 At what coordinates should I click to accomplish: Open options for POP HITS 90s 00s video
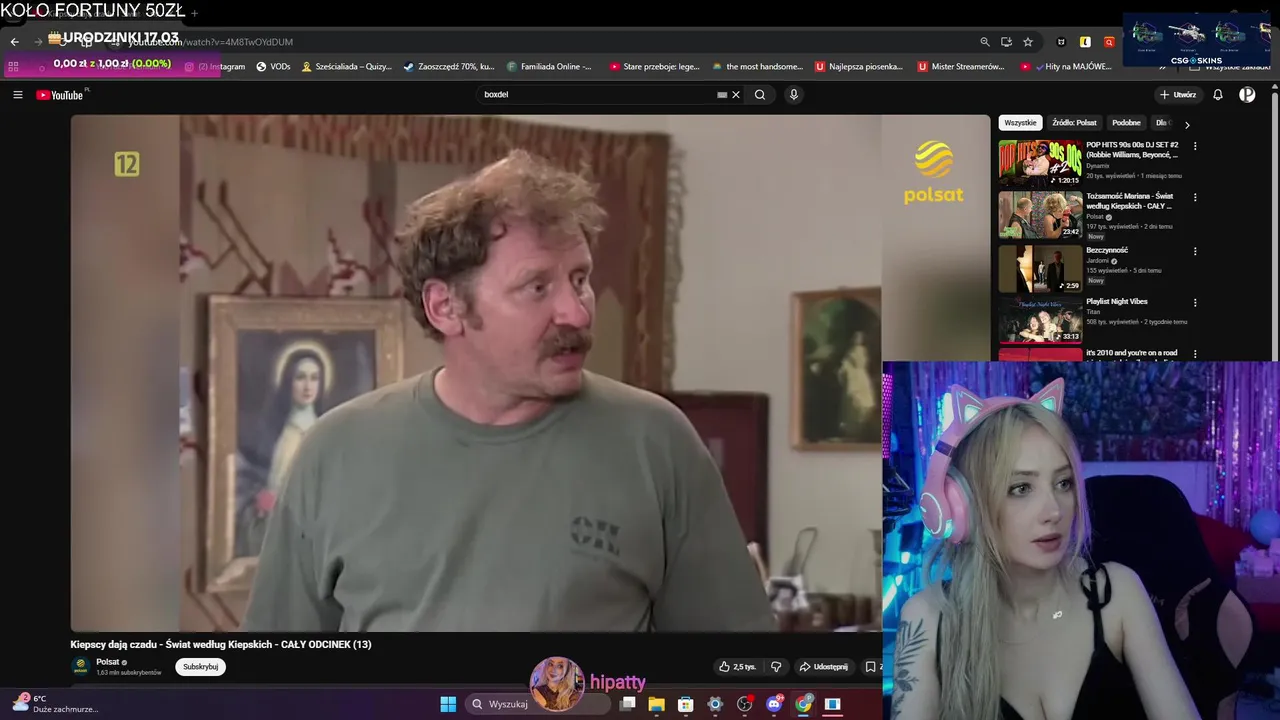click(x=1195, y=146)
